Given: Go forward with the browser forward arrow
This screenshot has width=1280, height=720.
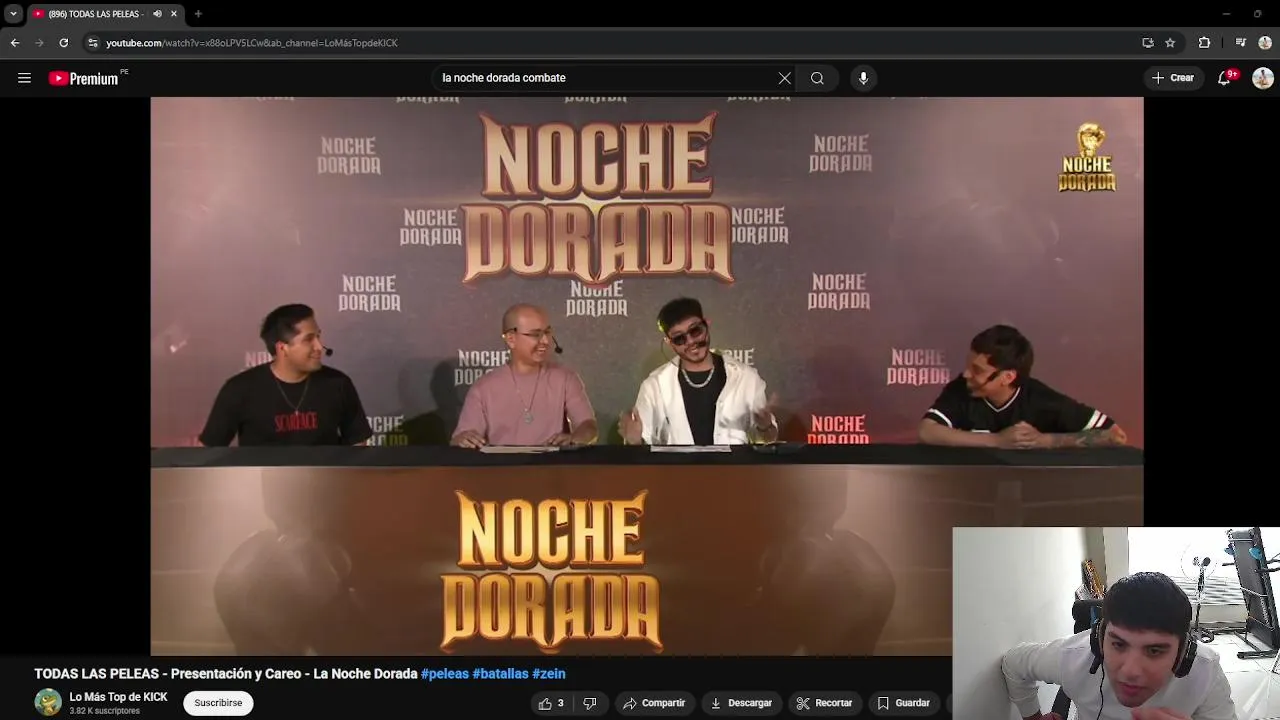Looking at the screenshot, I should click(39, 43).
